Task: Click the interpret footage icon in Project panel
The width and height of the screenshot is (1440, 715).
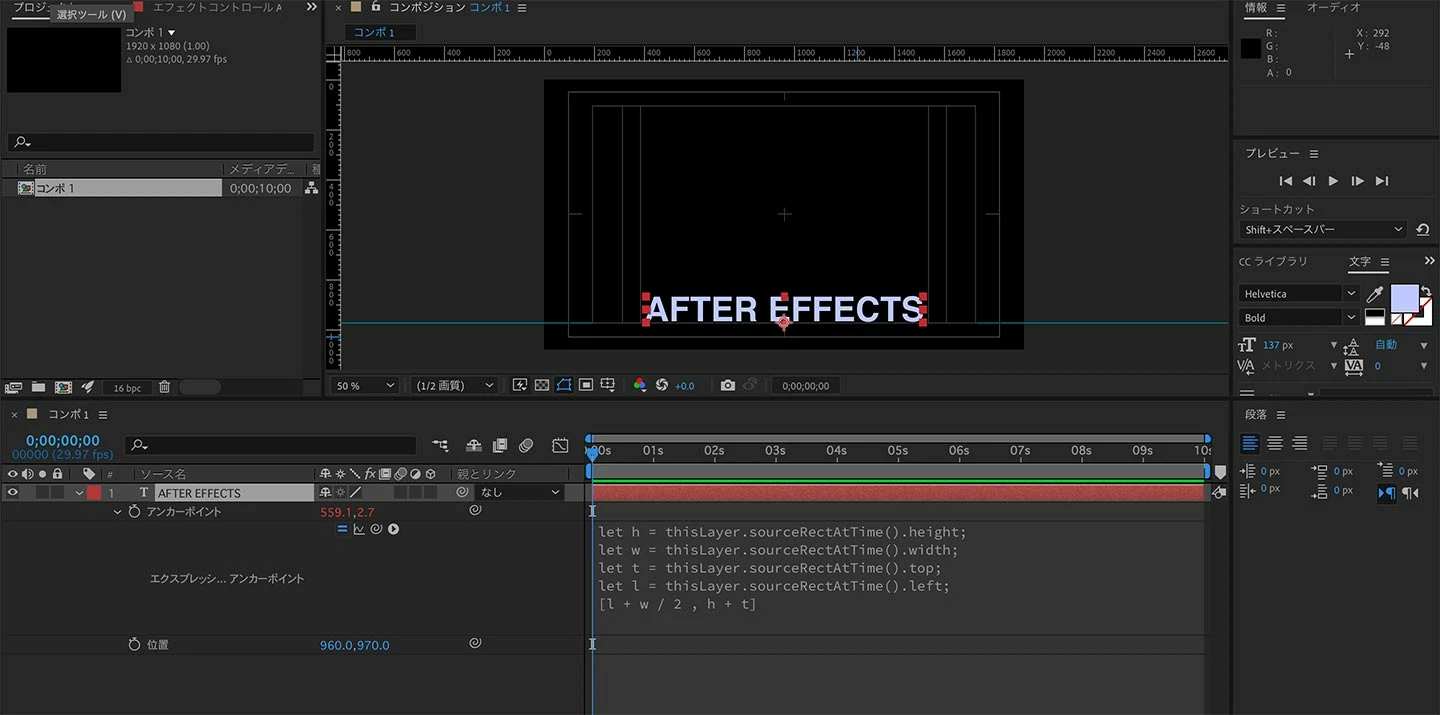Action: (14, 387)
